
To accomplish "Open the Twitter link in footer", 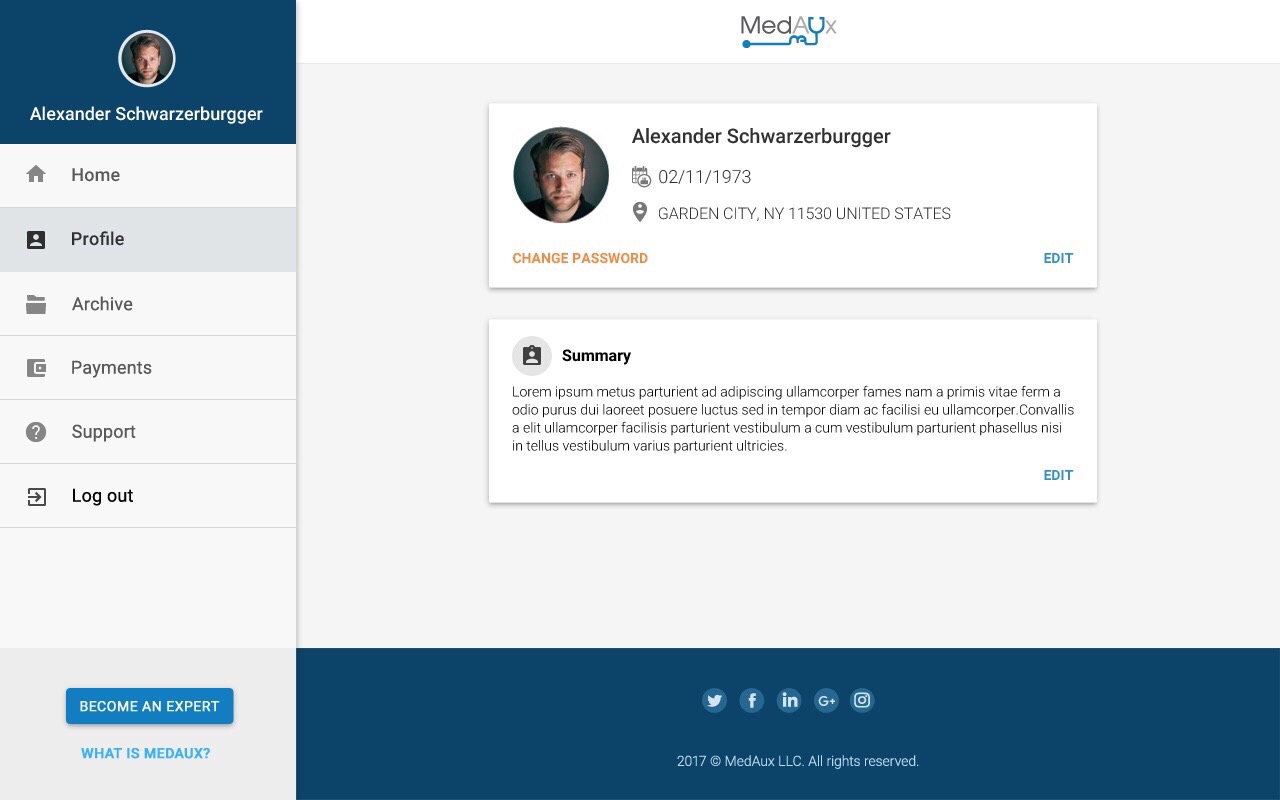I will (x=714, y=701).
